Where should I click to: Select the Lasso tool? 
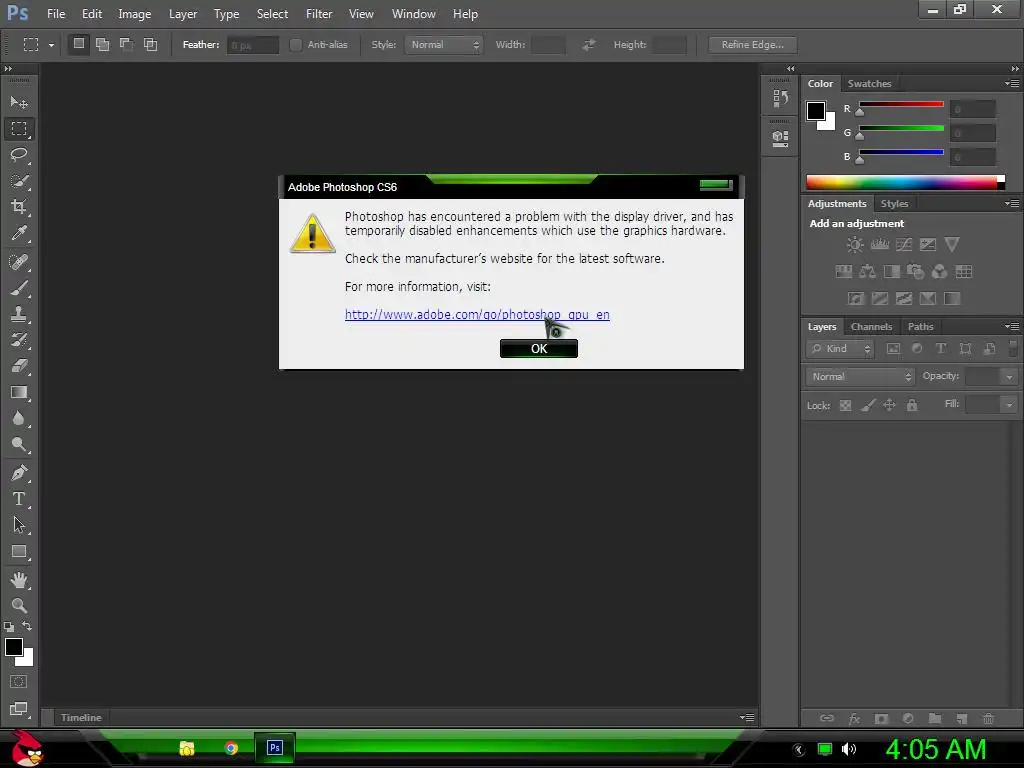(19, 155)
